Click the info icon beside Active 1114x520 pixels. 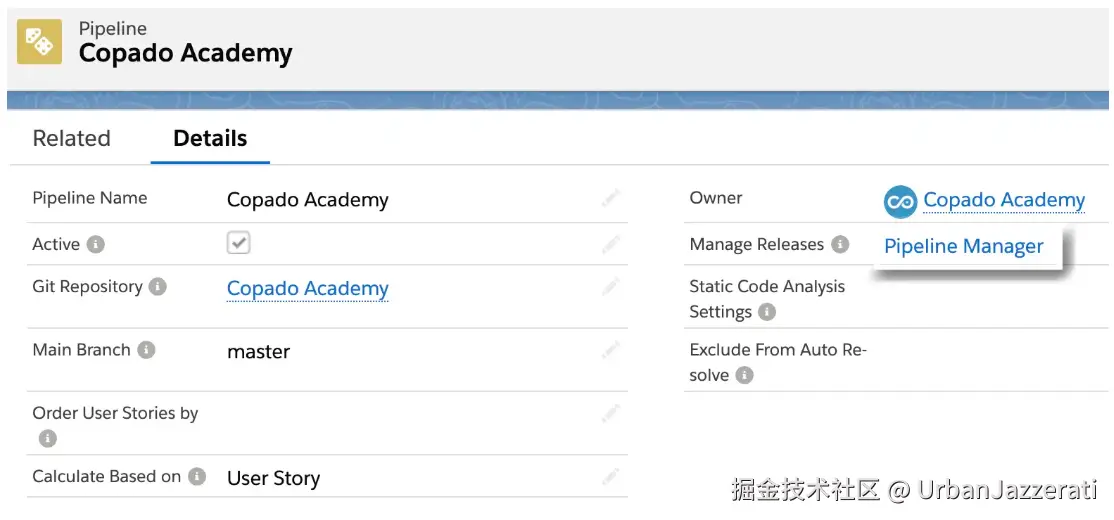point(96,244)
